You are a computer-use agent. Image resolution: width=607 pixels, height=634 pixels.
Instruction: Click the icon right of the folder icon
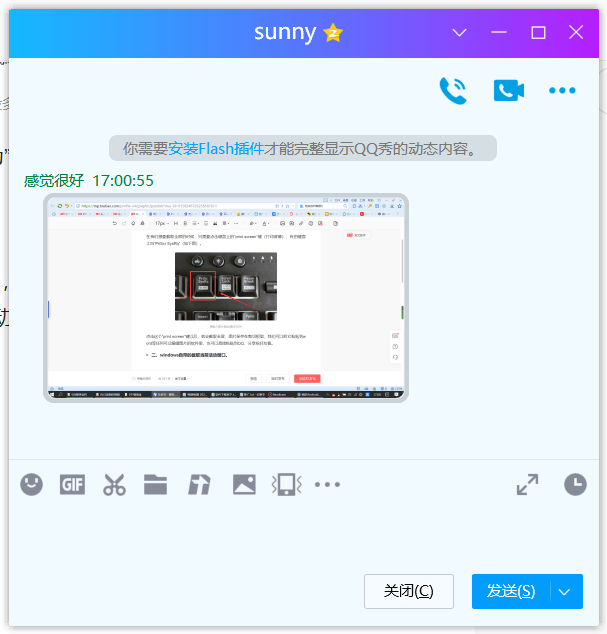[x=199, y=485]
